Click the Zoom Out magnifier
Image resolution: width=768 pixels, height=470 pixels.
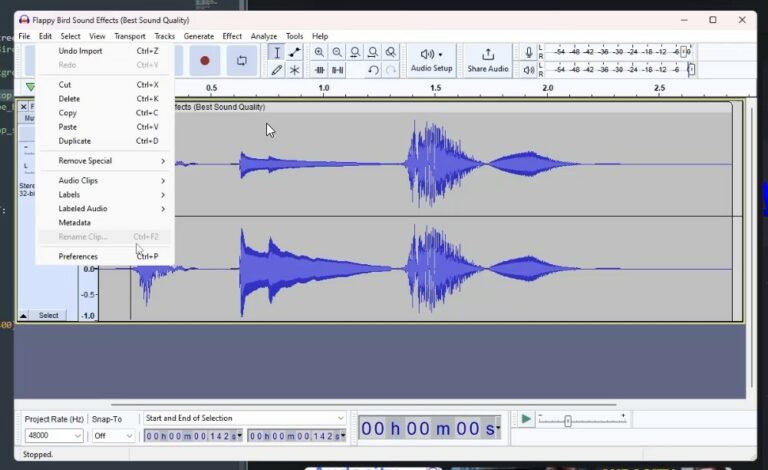click(x=337, y=52)
